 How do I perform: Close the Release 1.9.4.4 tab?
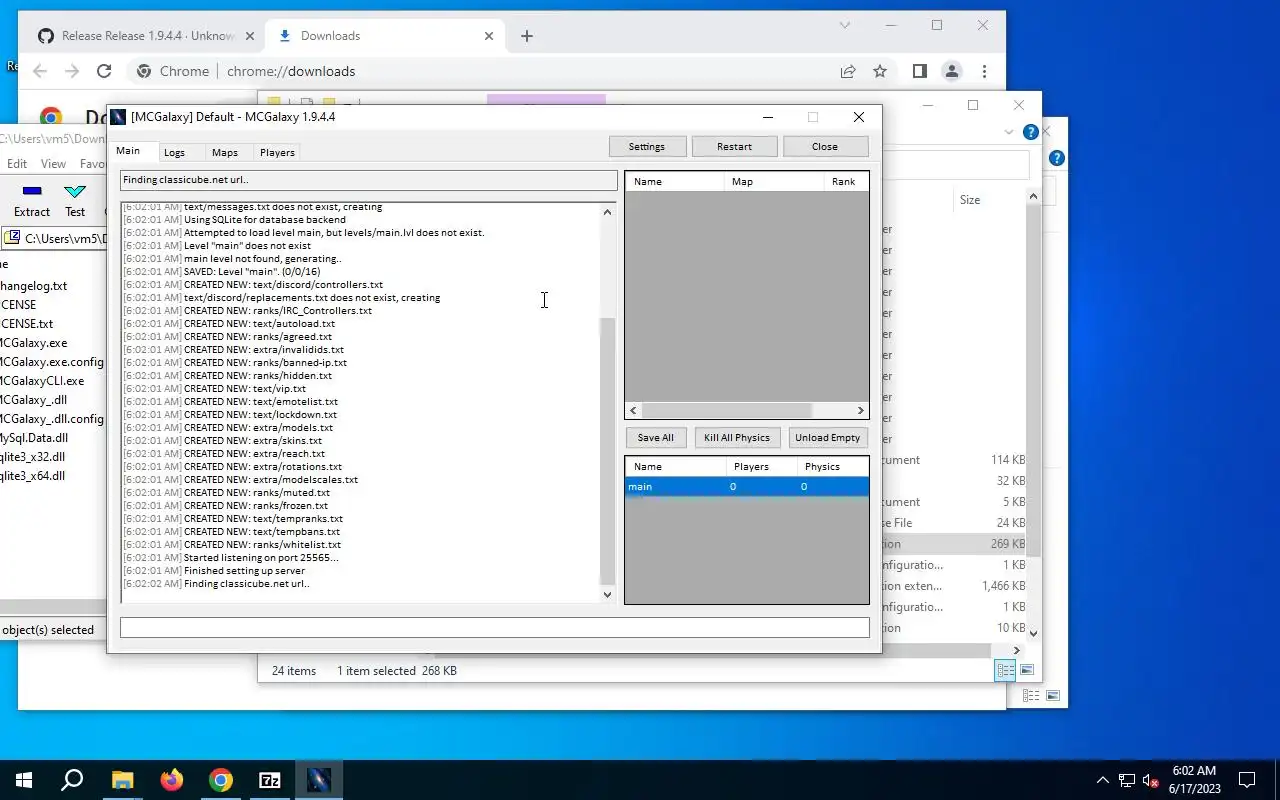click(249, 36)
